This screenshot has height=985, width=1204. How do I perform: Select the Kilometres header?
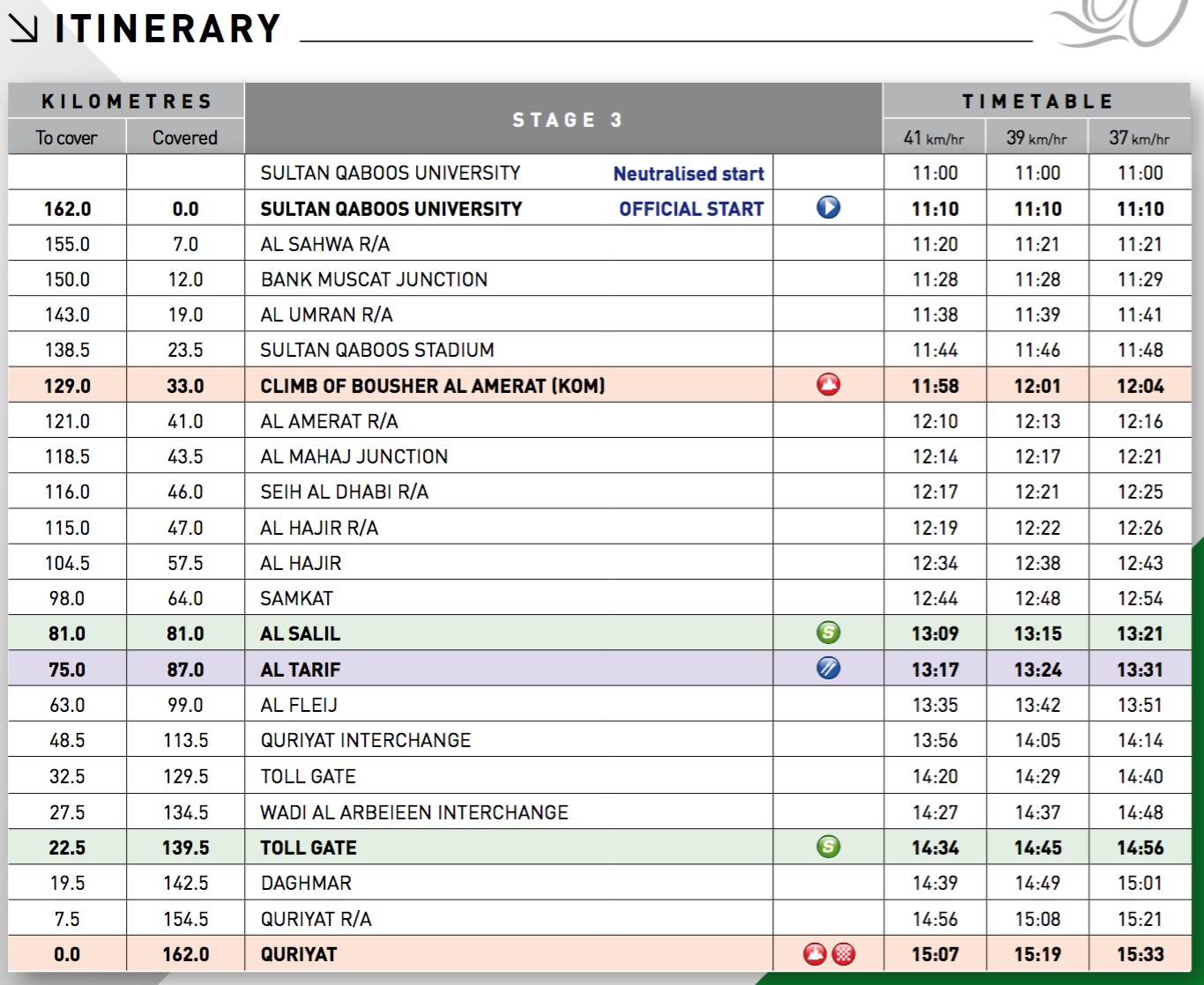point(127,101)
